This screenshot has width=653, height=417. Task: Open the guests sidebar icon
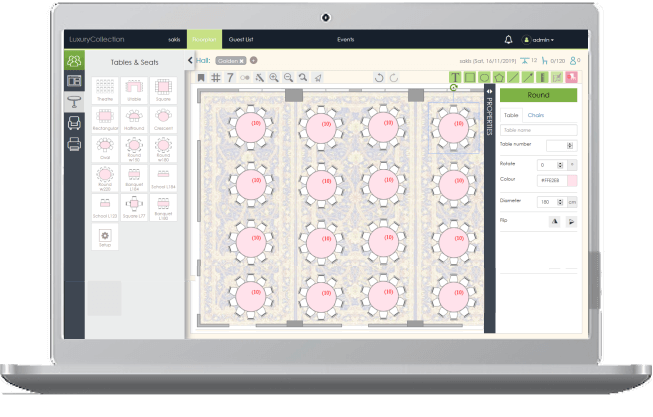click(x=74, y=61)
